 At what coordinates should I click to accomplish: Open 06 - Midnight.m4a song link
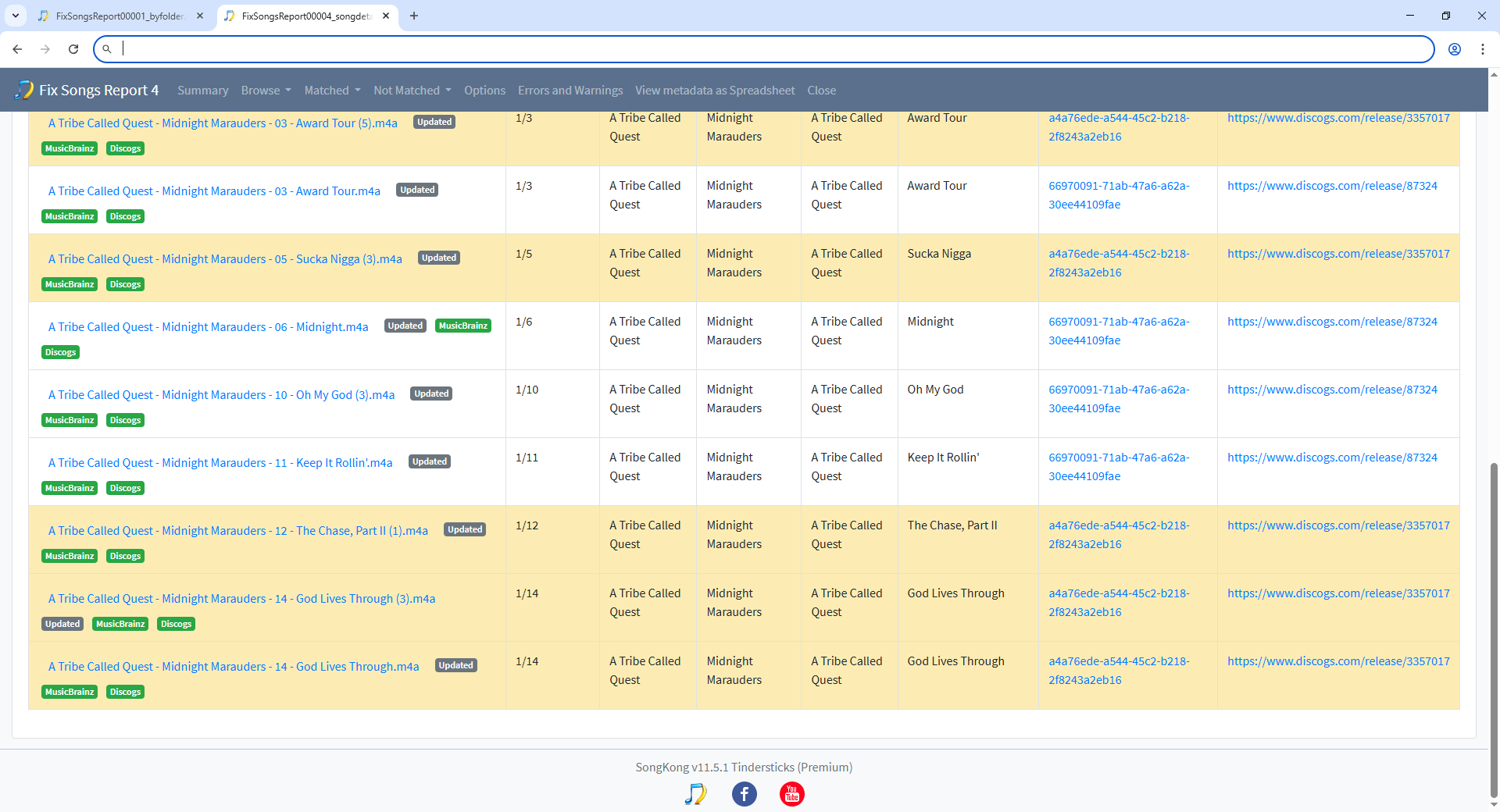[208, 326]
